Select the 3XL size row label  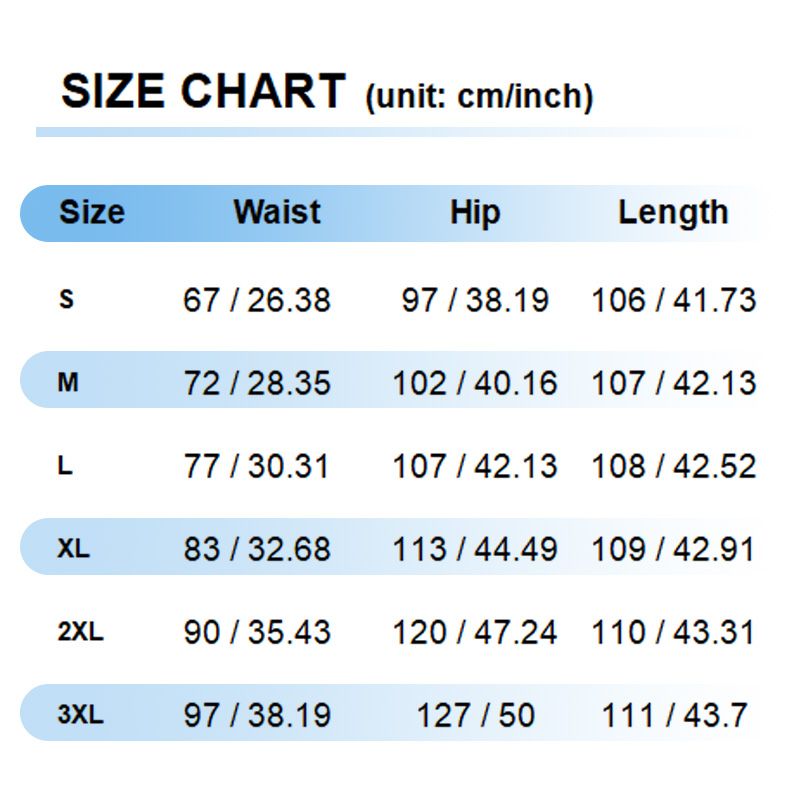pyautogui.click(x=80, y=715)
